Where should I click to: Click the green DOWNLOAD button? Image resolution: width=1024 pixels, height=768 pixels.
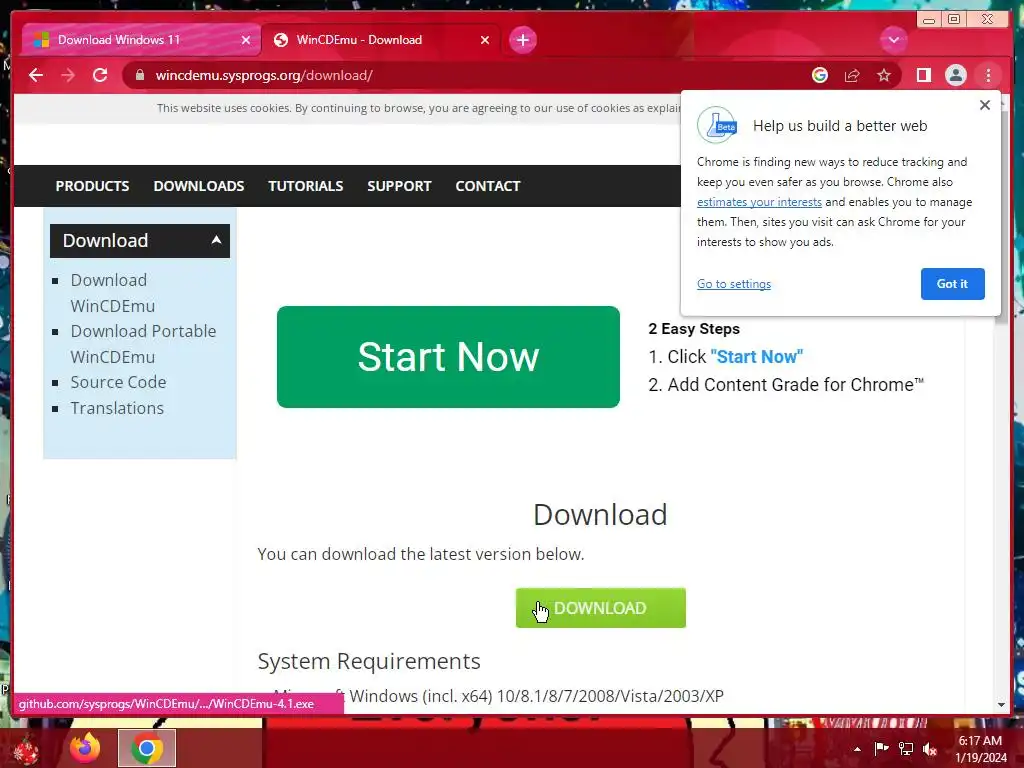[x=601, y=608]
